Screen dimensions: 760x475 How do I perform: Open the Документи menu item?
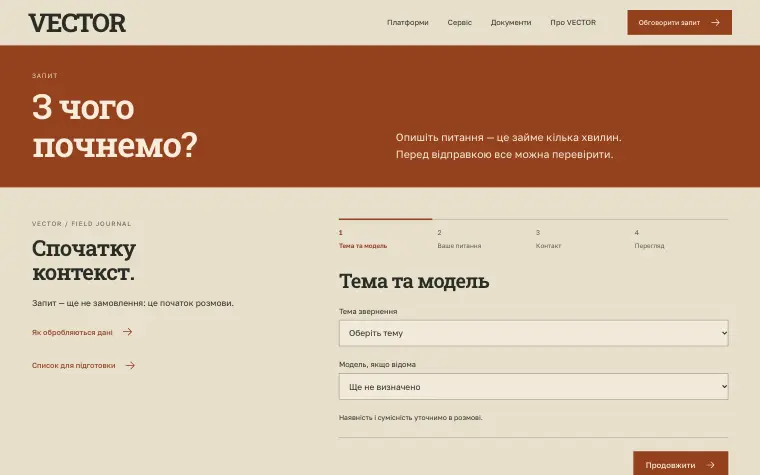point(511,23)
